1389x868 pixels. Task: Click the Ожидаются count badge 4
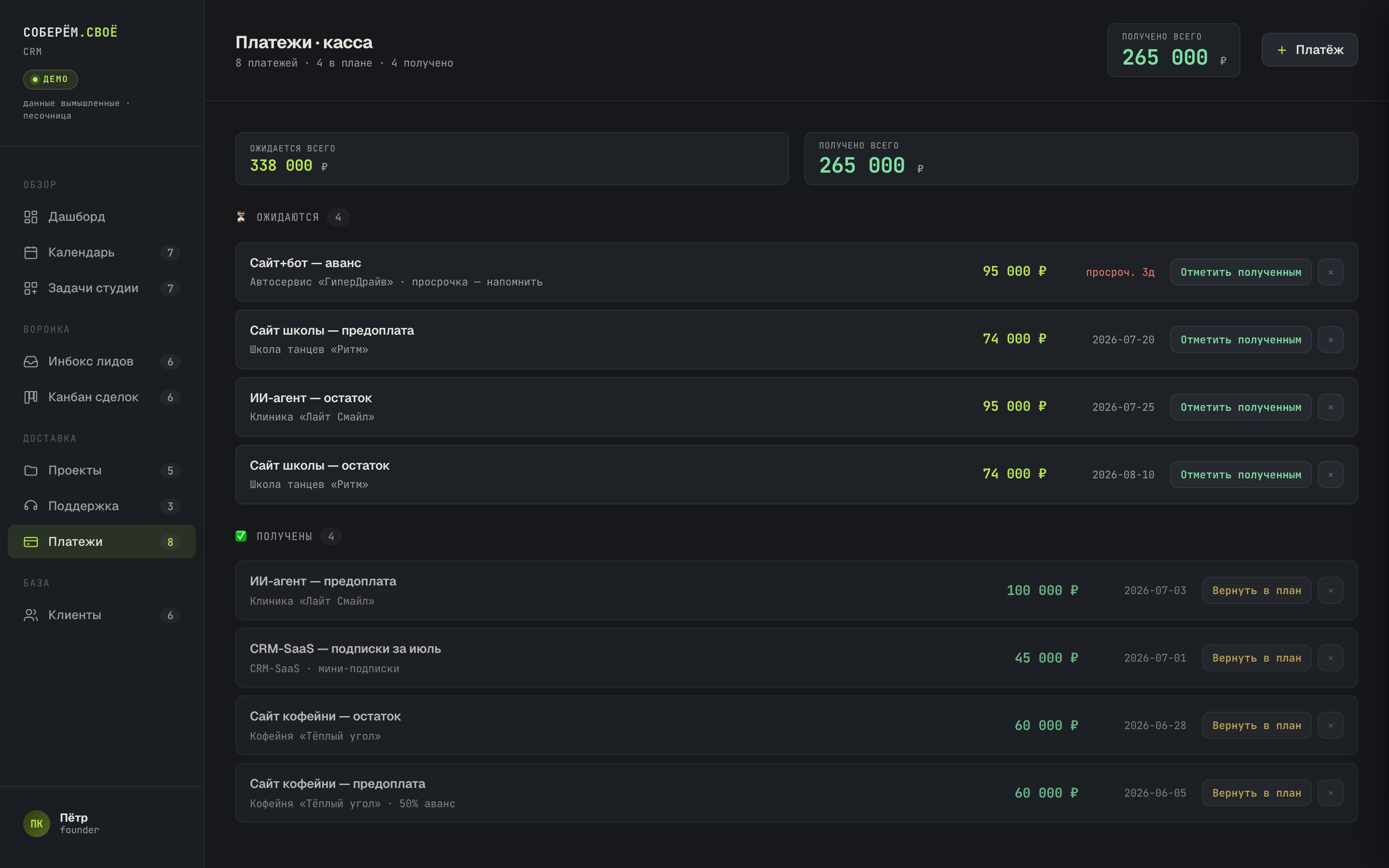tap(338, 217)
